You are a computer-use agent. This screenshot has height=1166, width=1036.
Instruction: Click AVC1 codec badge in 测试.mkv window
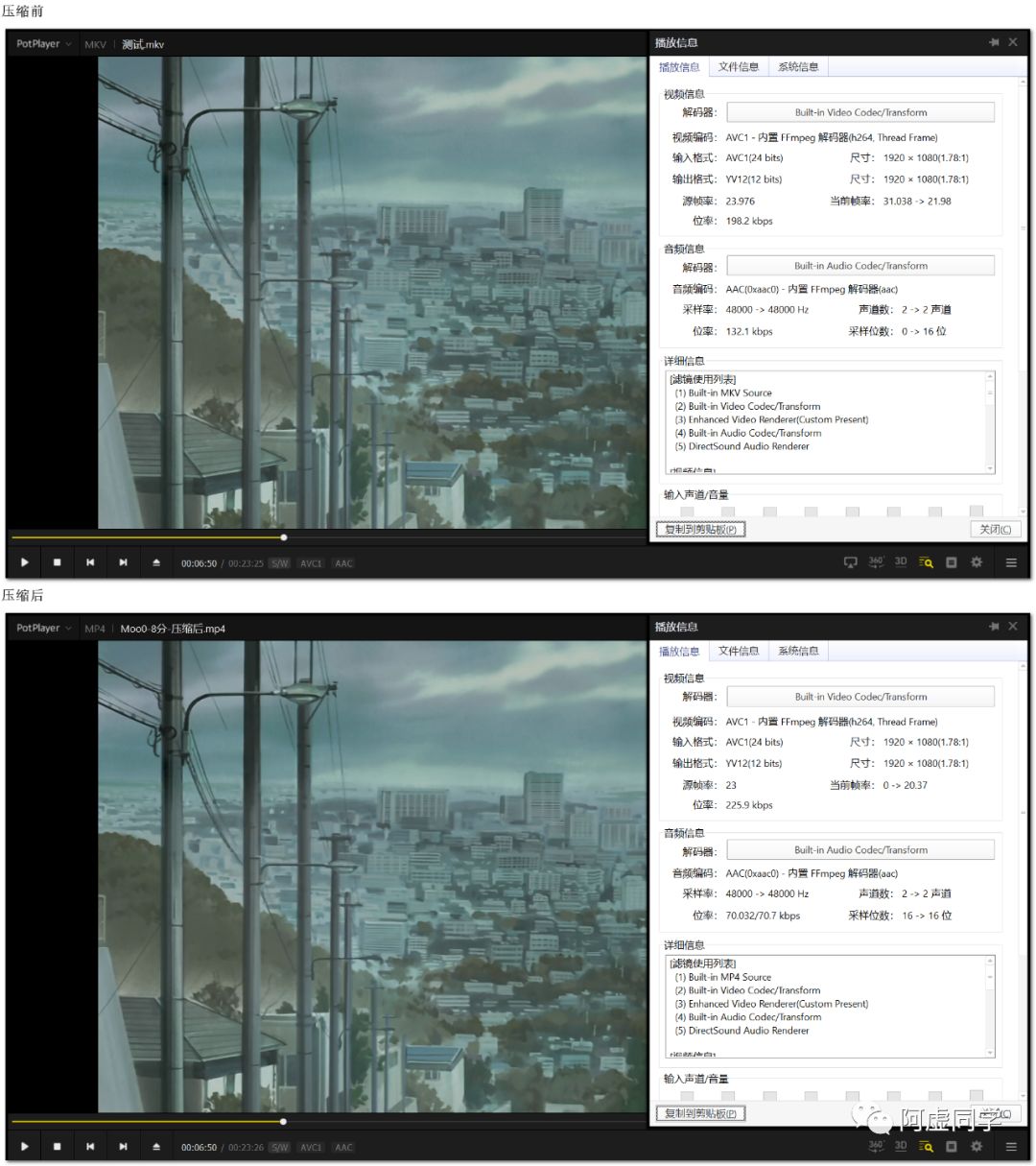312,563
